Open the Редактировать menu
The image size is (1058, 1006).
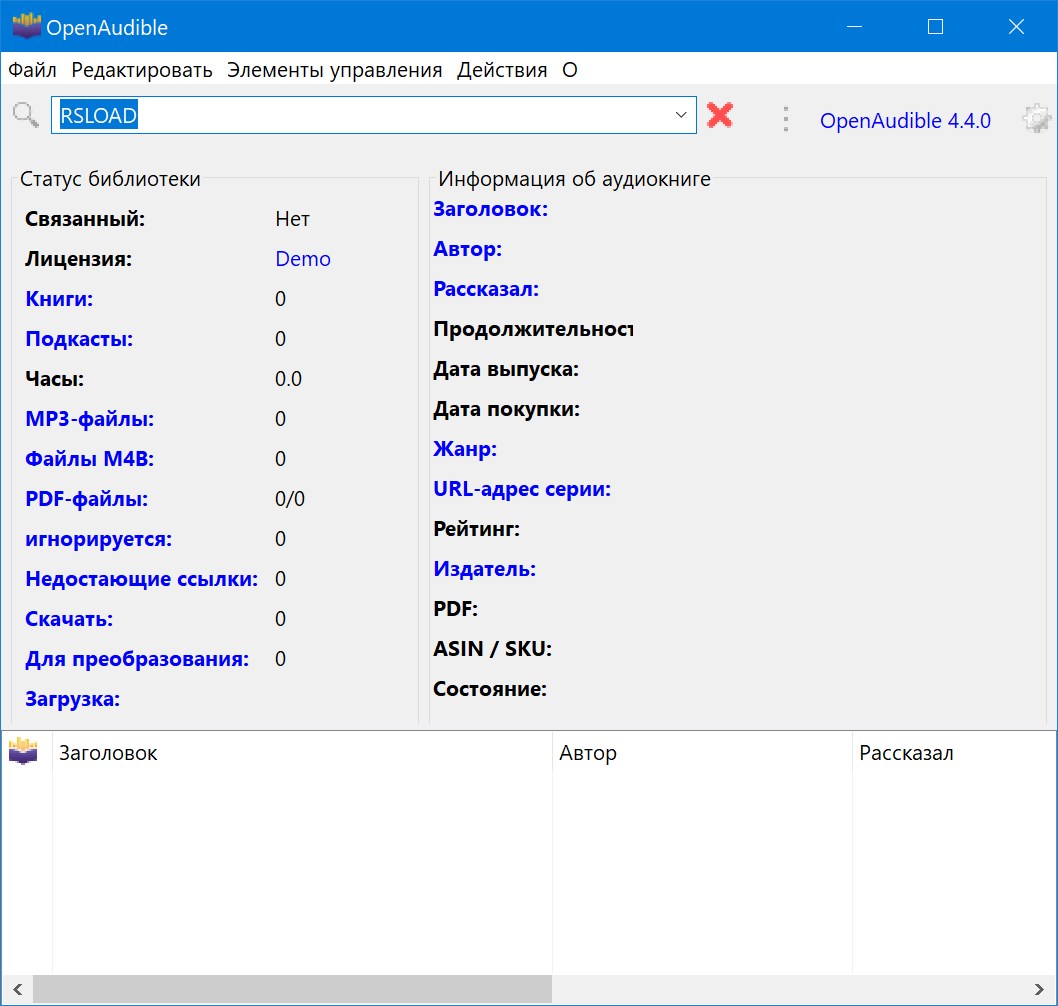click(142, 70)
